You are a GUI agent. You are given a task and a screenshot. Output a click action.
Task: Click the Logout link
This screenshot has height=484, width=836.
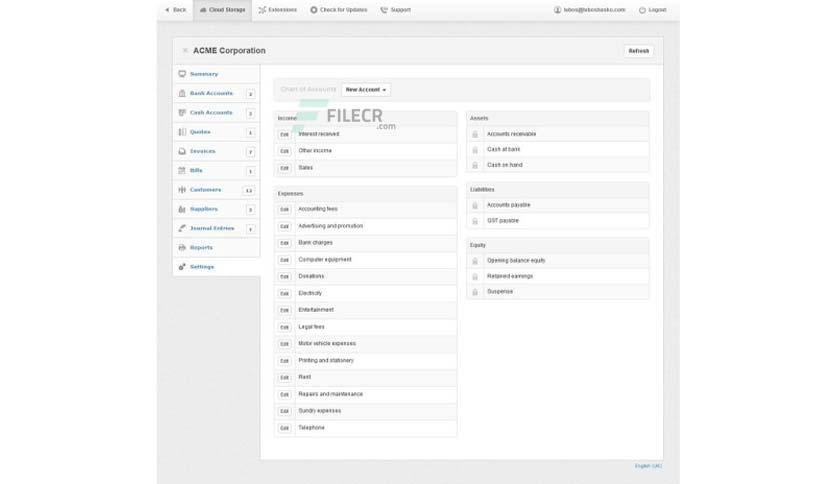click(x=653, y=10)
